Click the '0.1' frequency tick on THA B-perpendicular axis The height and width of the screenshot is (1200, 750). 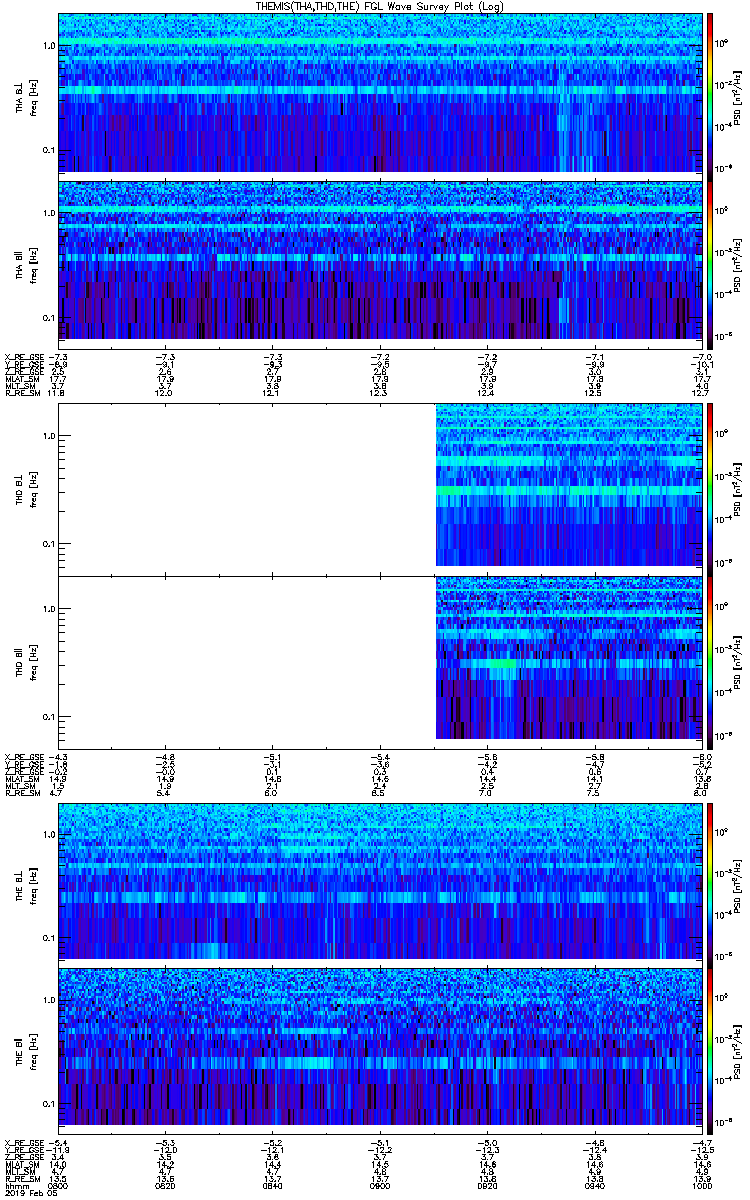pos(49,151)
